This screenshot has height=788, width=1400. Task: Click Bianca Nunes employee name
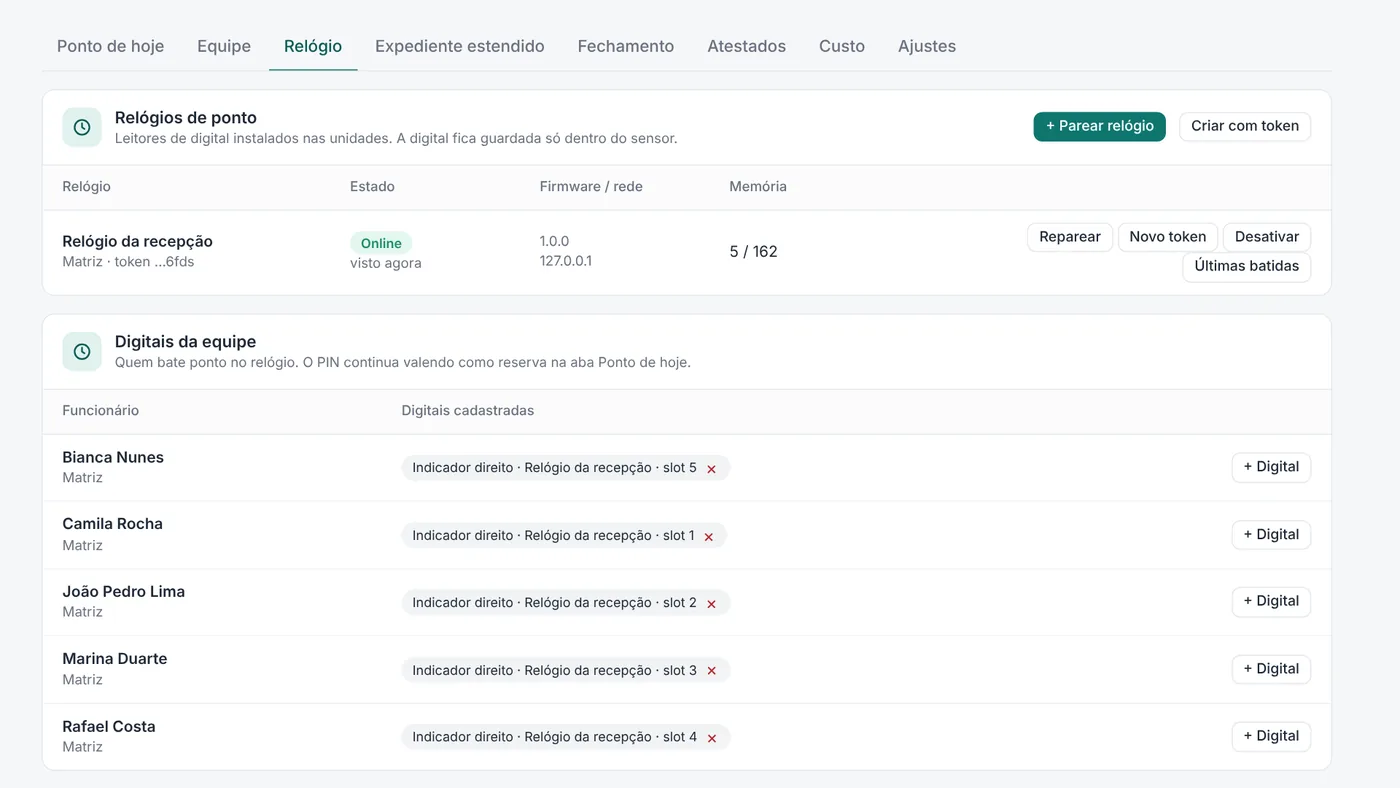point(113,457)
